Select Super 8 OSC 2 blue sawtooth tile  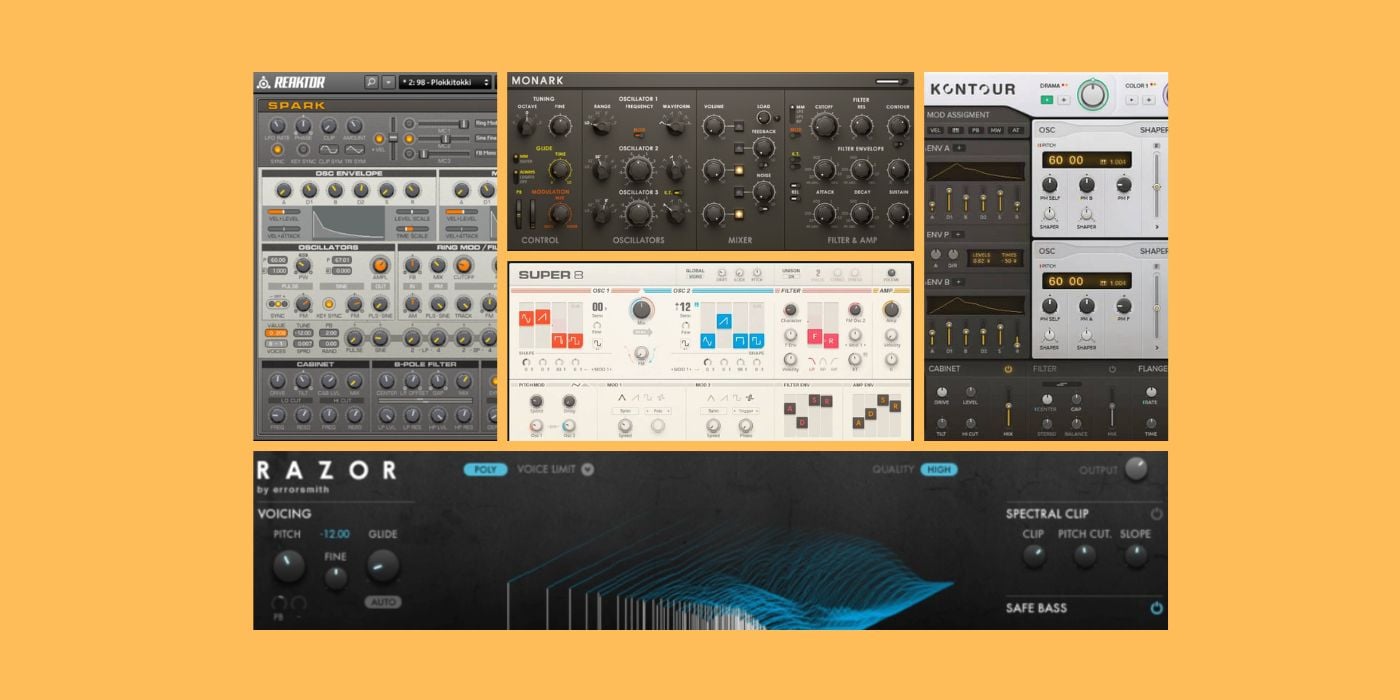coord(723,321)
